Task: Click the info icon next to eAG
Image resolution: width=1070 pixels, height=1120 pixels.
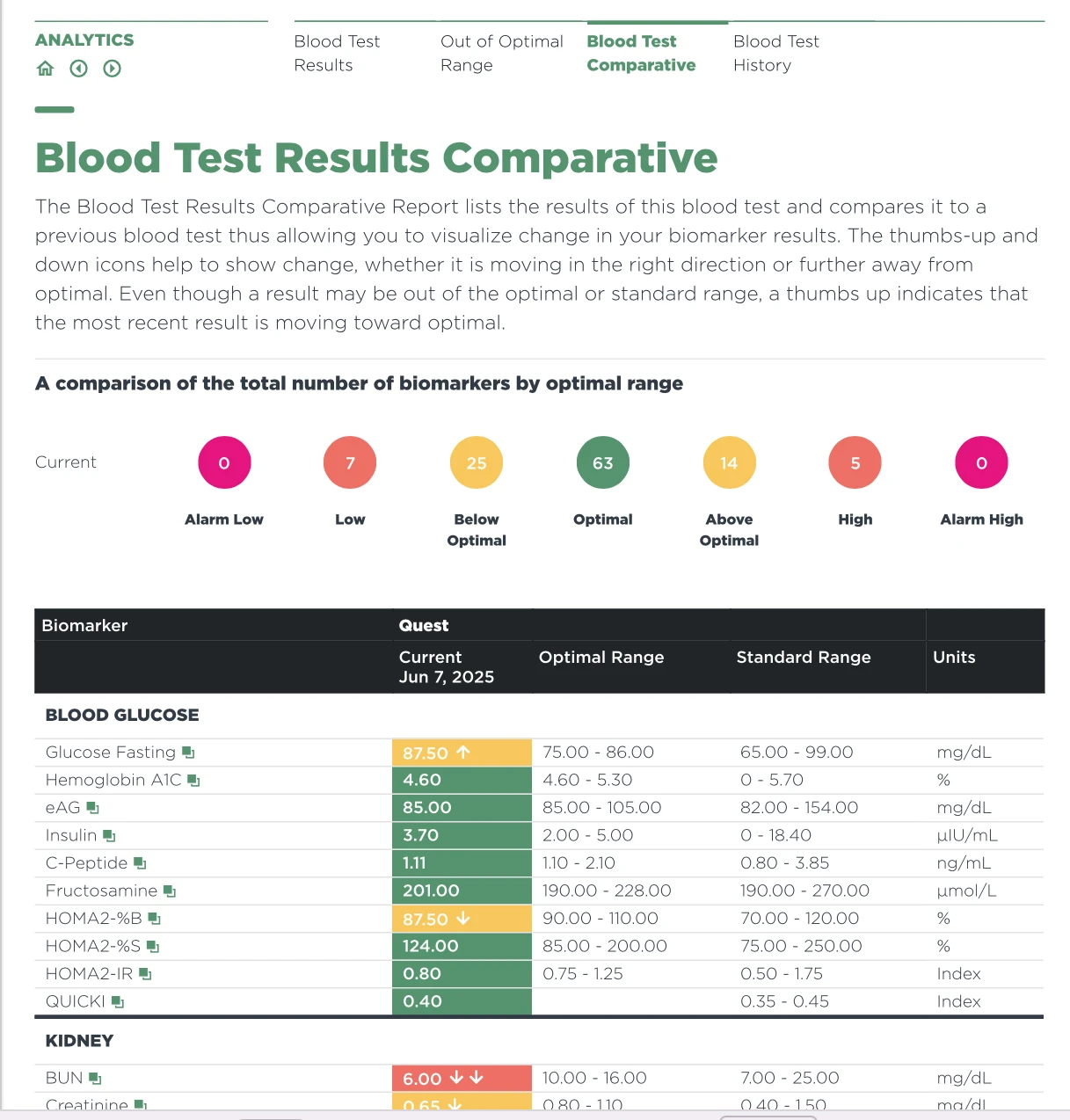Action: pos(92,808)
